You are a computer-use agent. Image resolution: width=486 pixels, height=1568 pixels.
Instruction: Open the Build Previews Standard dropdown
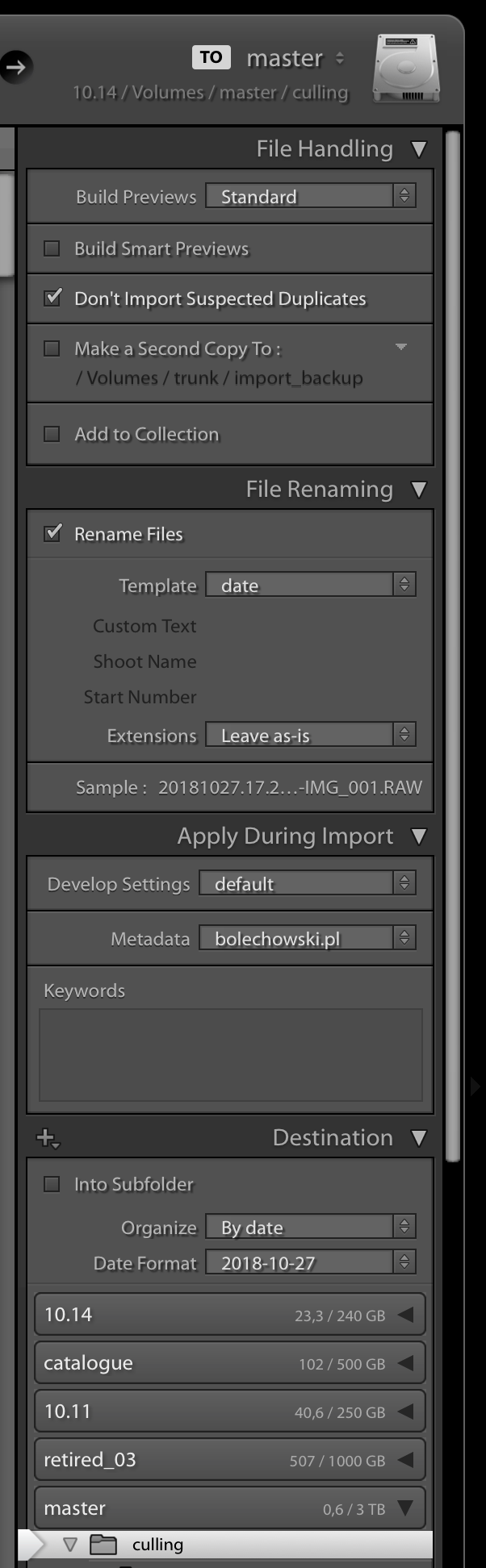coord(311,196)
